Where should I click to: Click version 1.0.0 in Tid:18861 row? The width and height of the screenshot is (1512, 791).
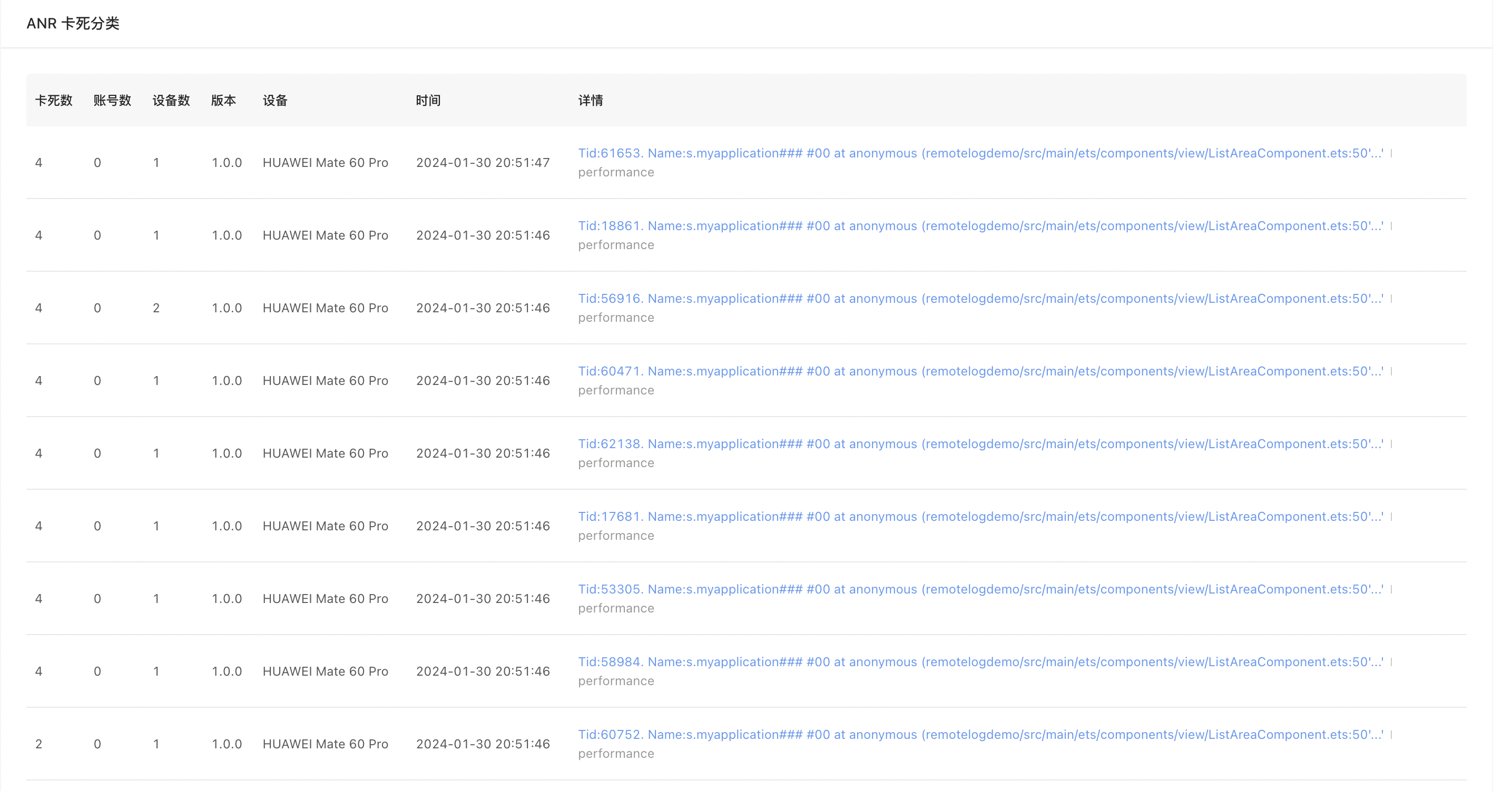coord(227,235)
